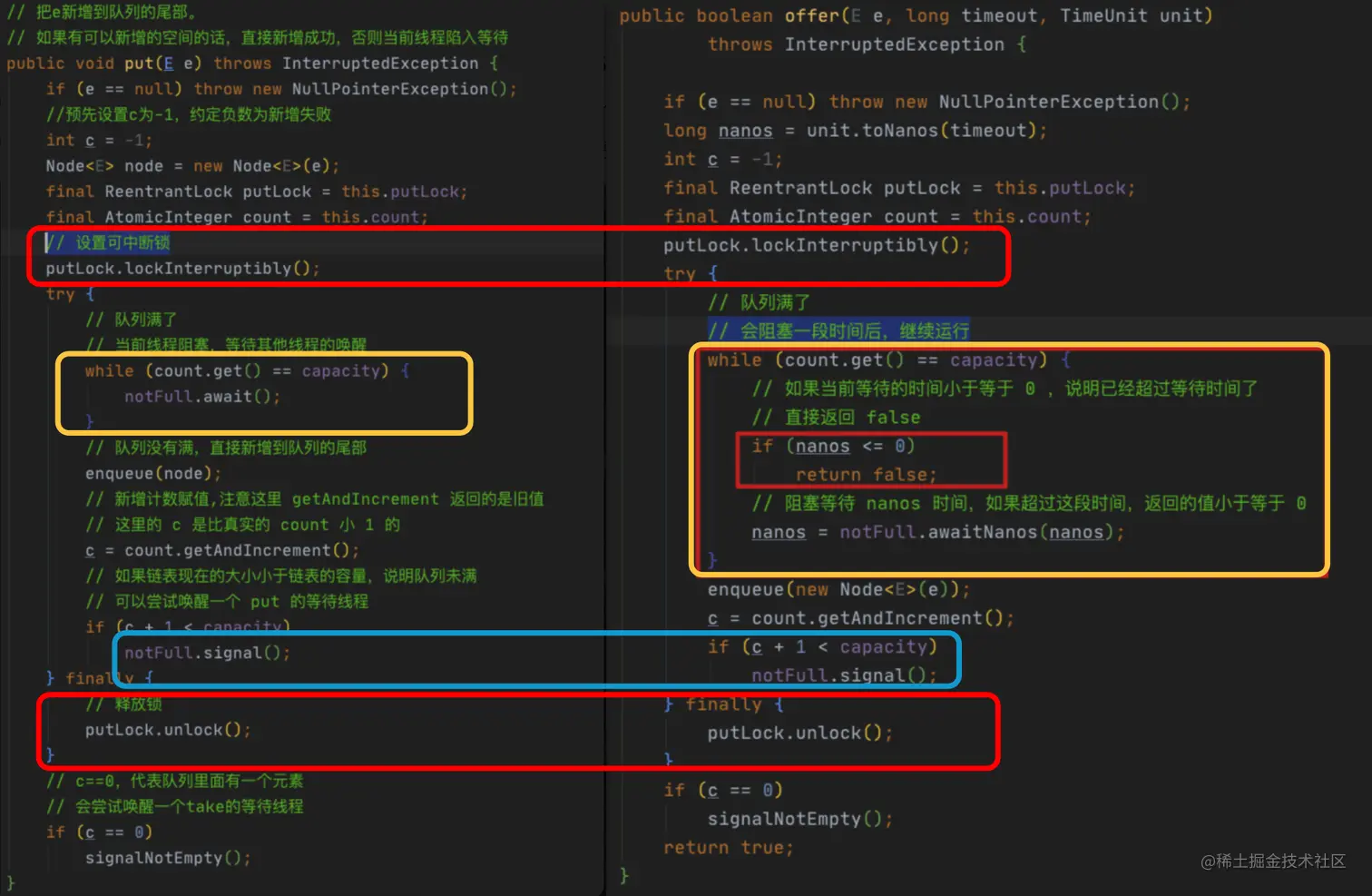Click the comment '// 队列没有满，直接新增到队列的尾部'
This screenshot has width=1372, height=896.
226,448
